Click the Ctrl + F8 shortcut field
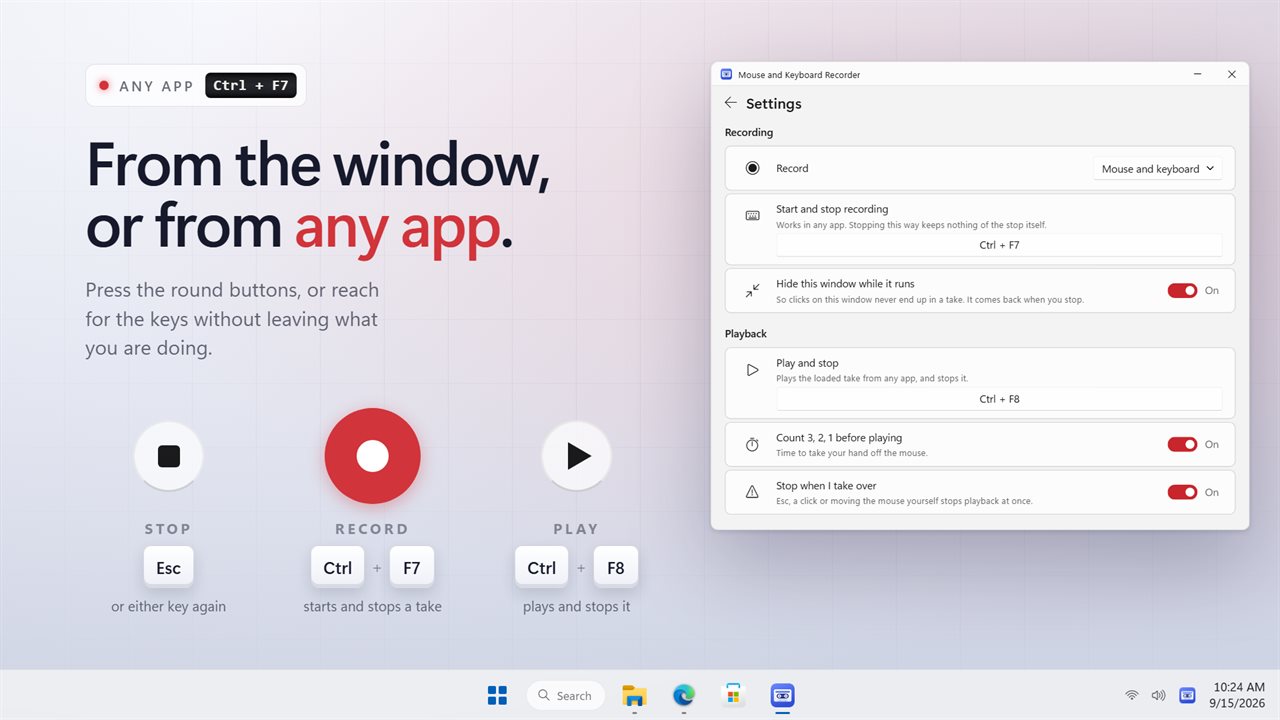The width and height of the screenshot is (1280, 720). [x=999, y=399]
